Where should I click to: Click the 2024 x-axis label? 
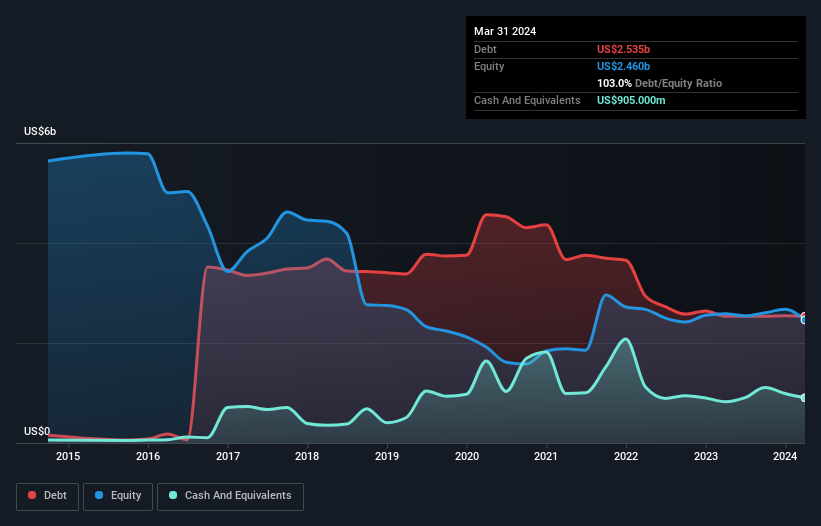785,456
